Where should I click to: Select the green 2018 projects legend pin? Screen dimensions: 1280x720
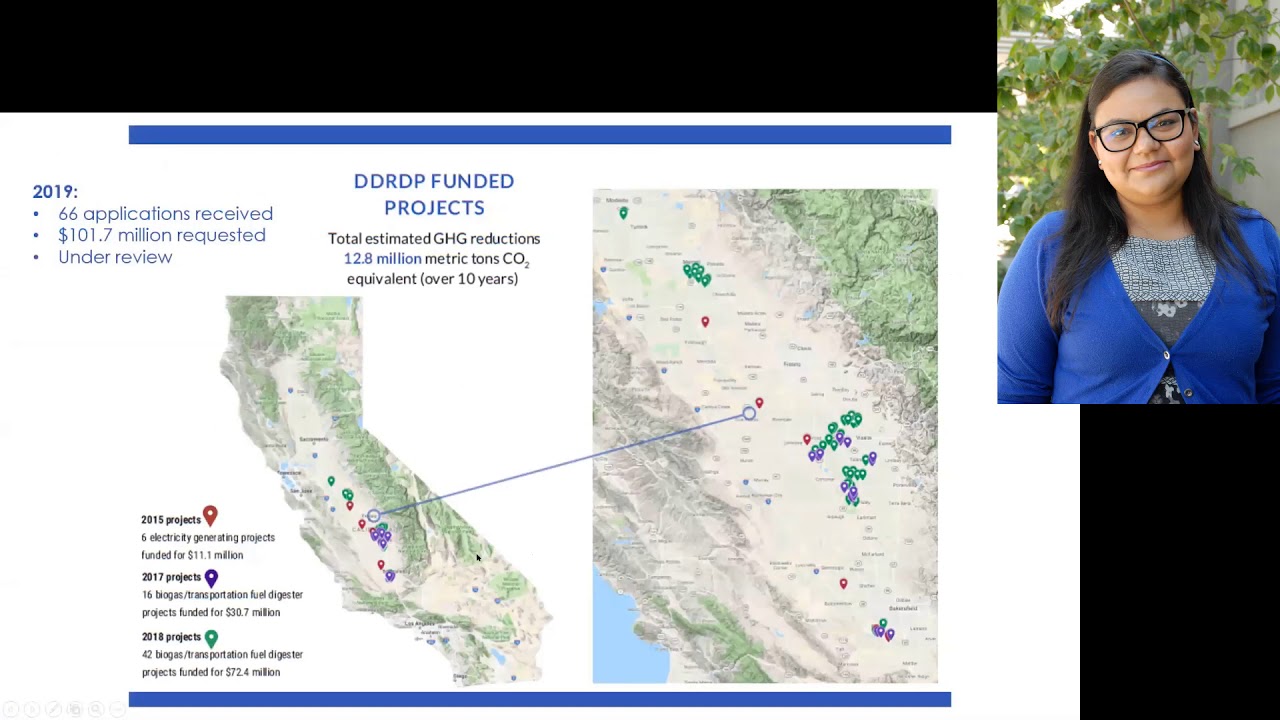coord(211,637)
